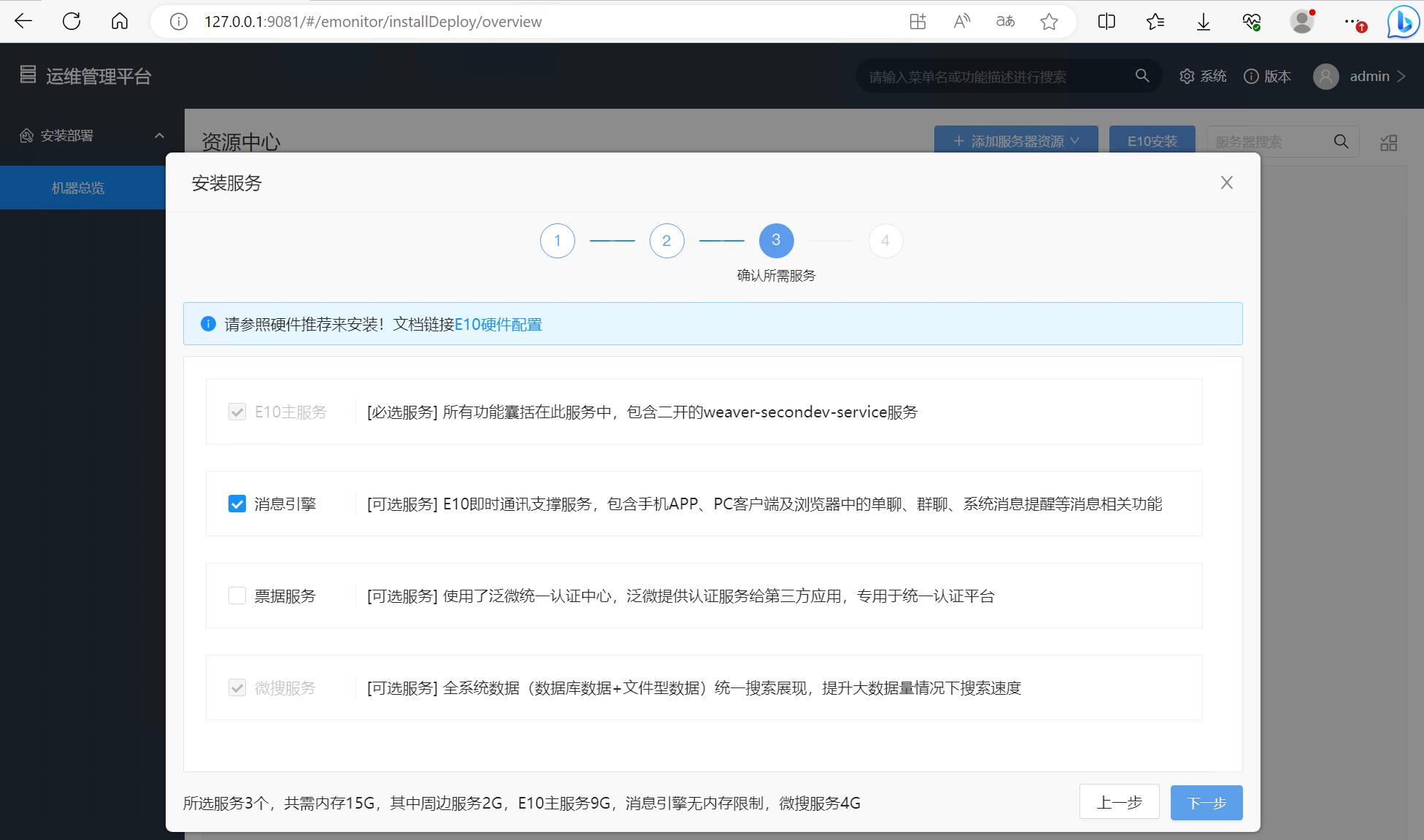This screenshot has width=1424, height=840.
Task: Open the translate page icon
Action: point(1005,22)
